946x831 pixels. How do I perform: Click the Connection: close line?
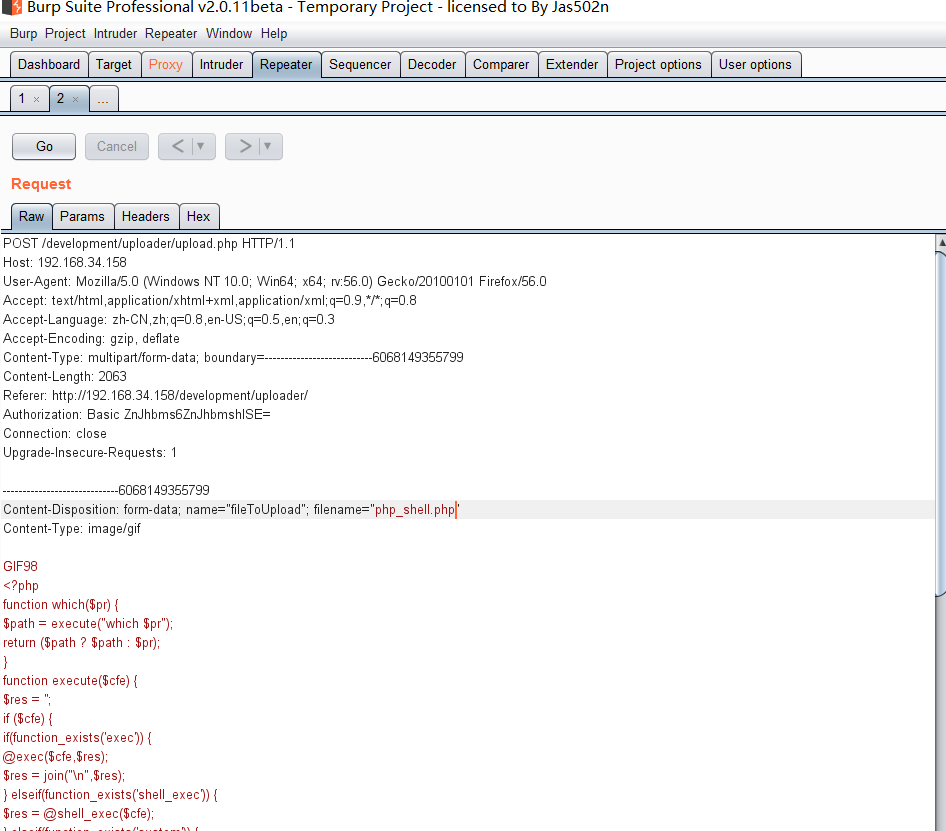[55, 434]
